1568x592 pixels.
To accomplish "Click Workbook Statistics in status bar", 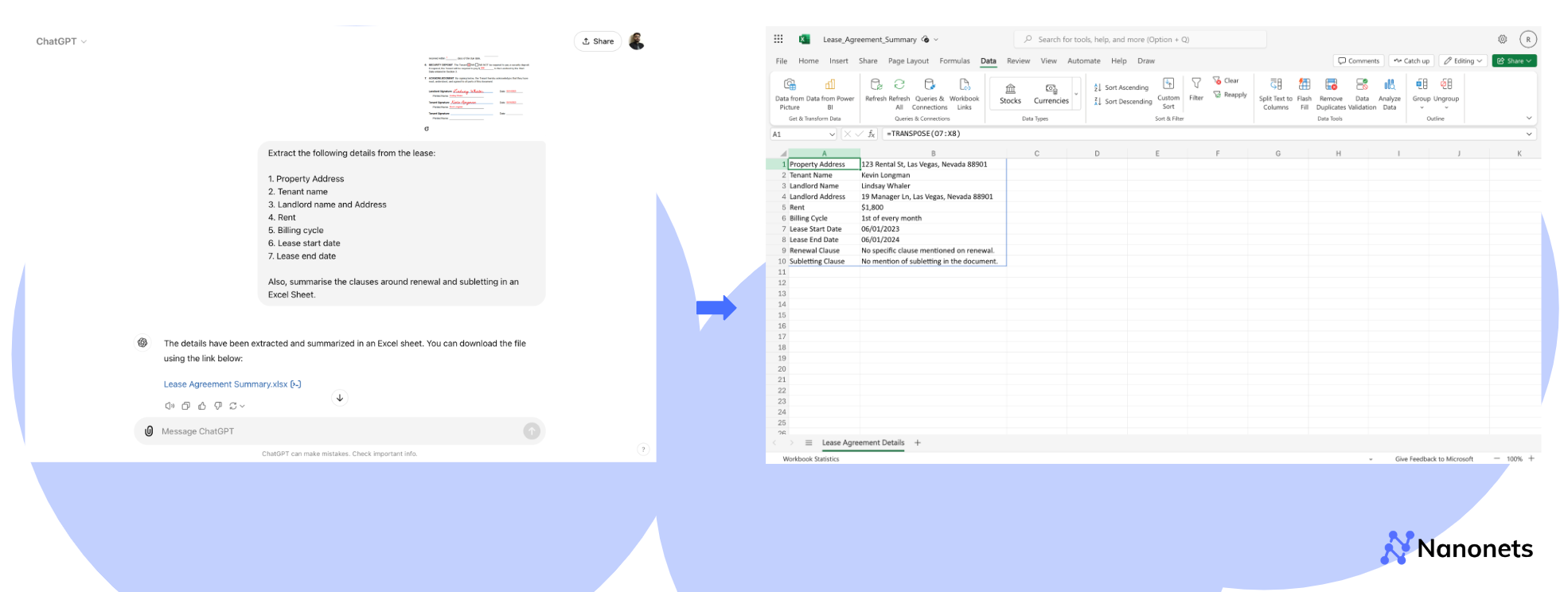I will (811, 459).
